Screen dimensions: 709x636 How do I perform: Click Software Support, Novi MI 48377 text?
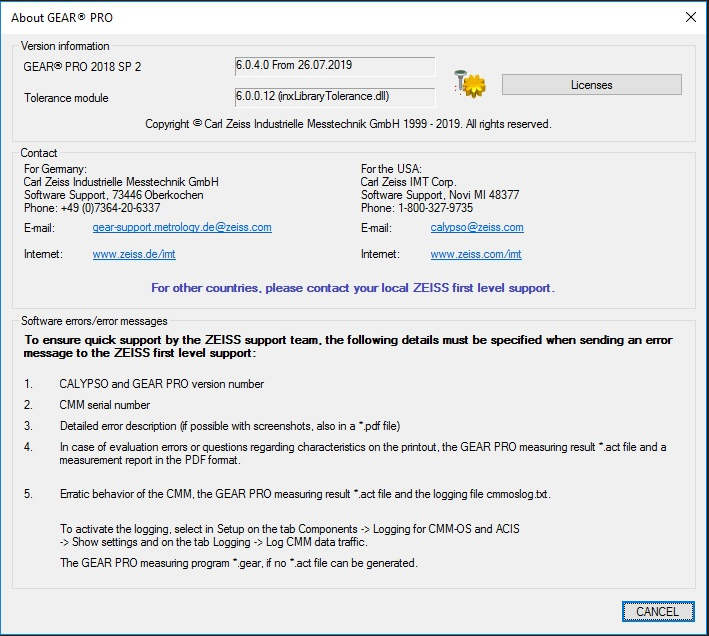(440, 195)
